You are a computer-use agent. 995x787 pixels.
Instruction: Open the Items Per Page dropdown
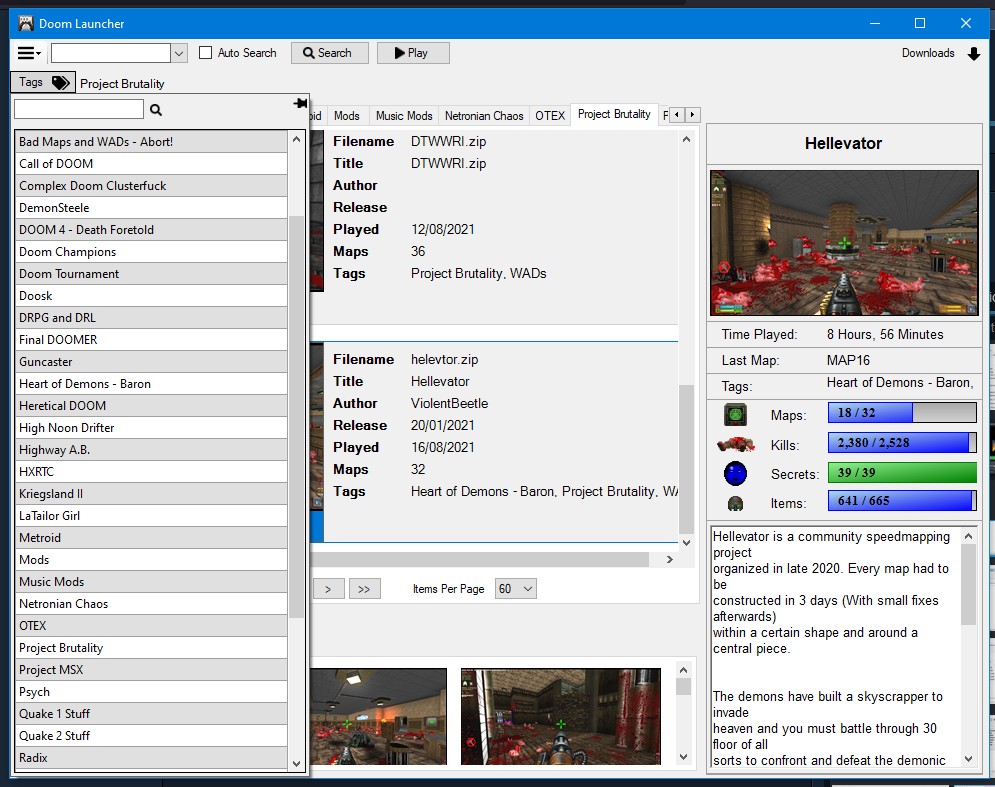[x=516, y=589]
